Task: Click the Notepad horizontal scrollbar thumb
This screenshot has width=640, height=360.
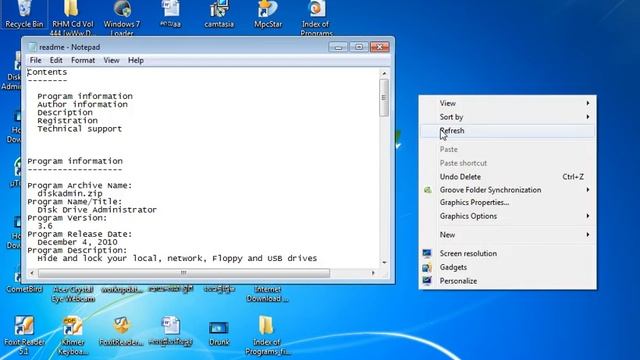Action: (184, 273)
